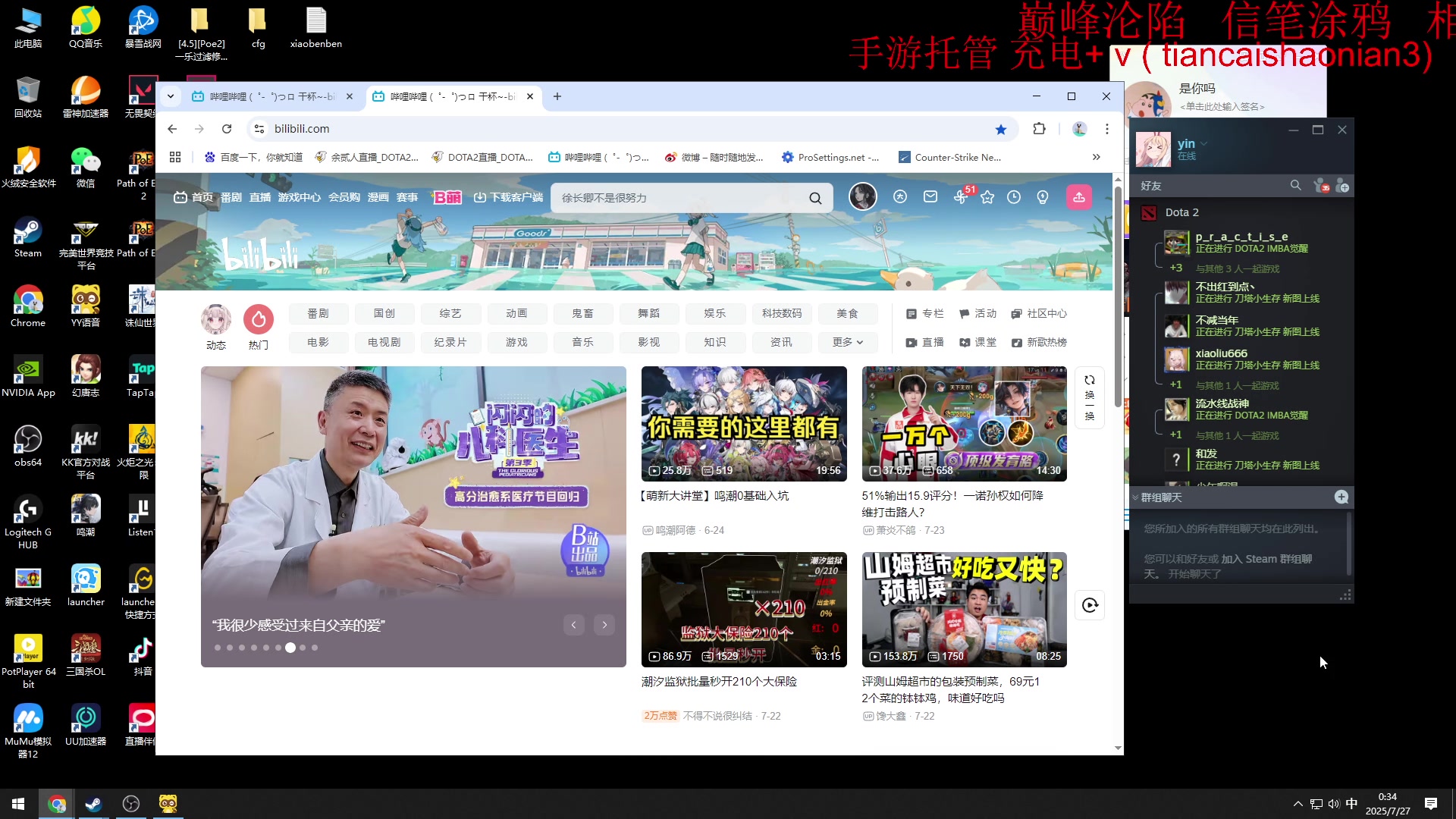Image resolution: width=1456 pixels, height=819 pixels.
Task: Reload the bilibili.com page
Action: [x=227, y=129]
